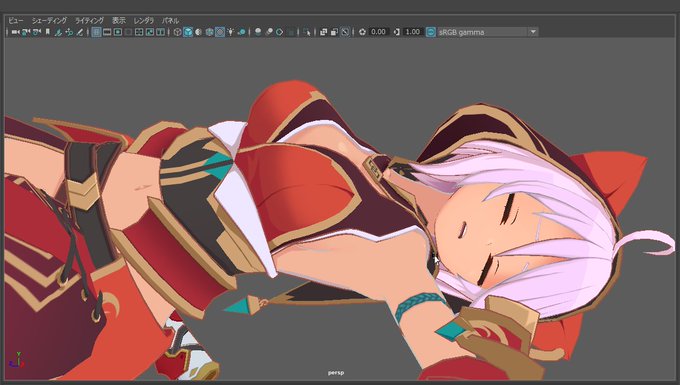Toggle the Use Default Material icon
The height and width of the screenshot is (385, 680).
point(198,32)
